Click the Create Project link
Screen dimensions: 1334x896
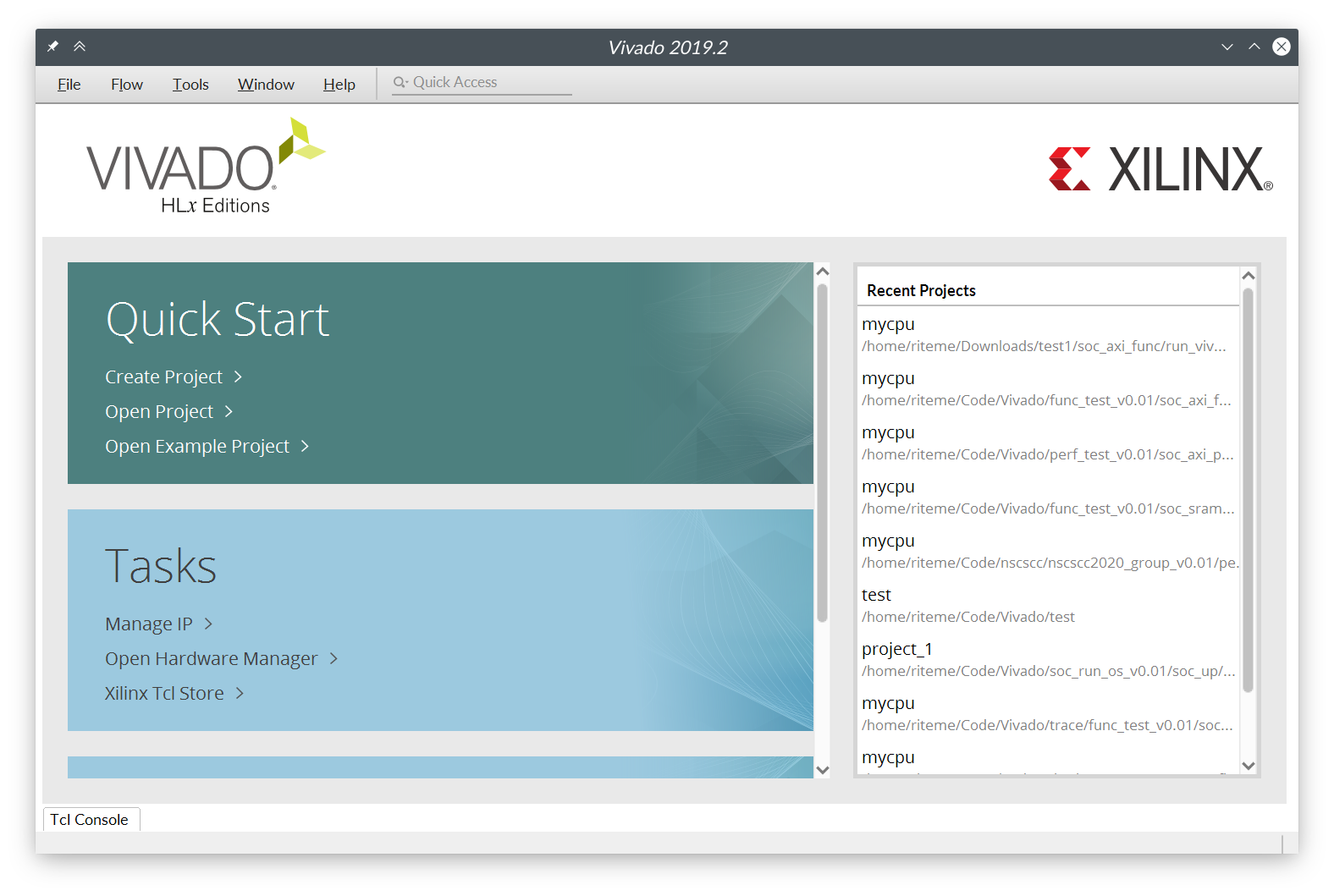(163, 377)
